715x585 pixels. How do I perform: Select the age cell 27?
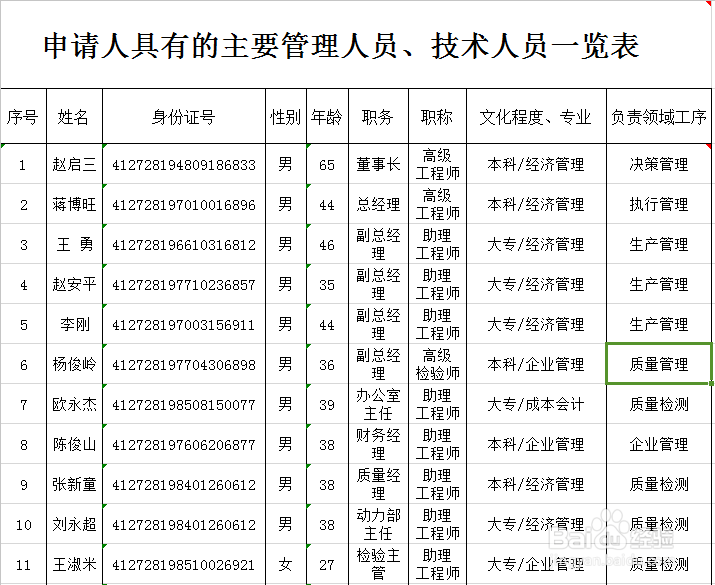tap(327, 565)
